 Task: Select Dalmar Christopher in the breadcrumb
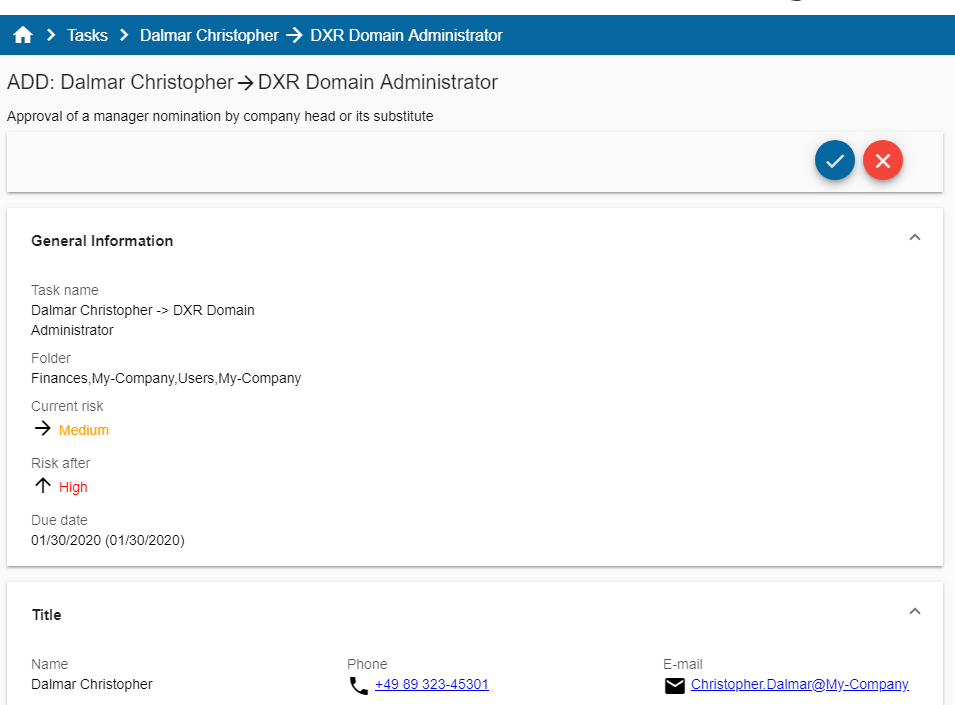[x=209, y=36]
